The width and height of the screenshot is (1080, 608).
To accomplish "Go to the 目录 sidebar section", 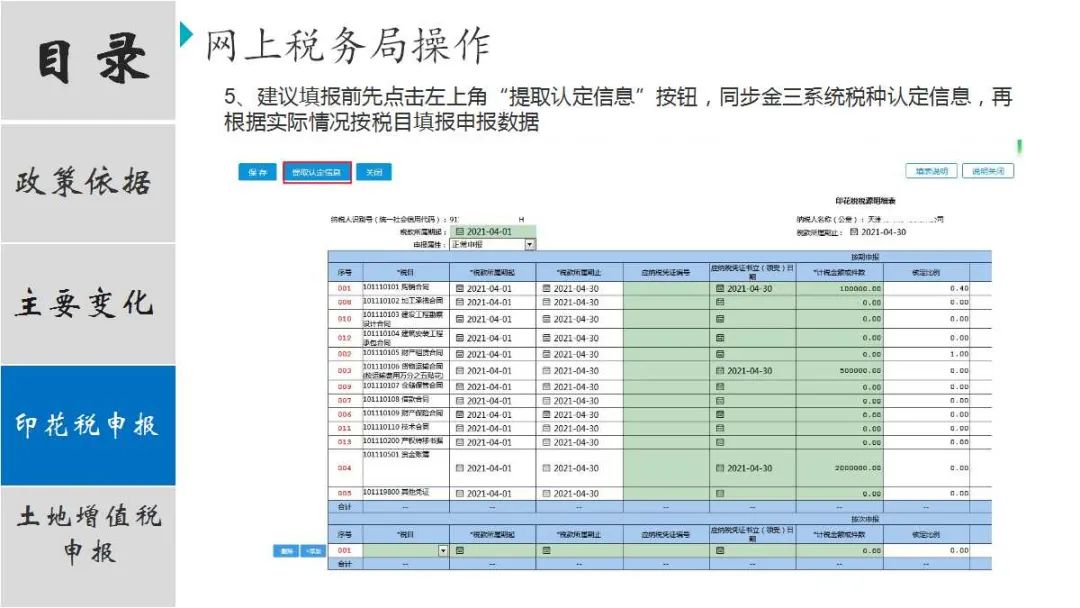I will (88, 61).
